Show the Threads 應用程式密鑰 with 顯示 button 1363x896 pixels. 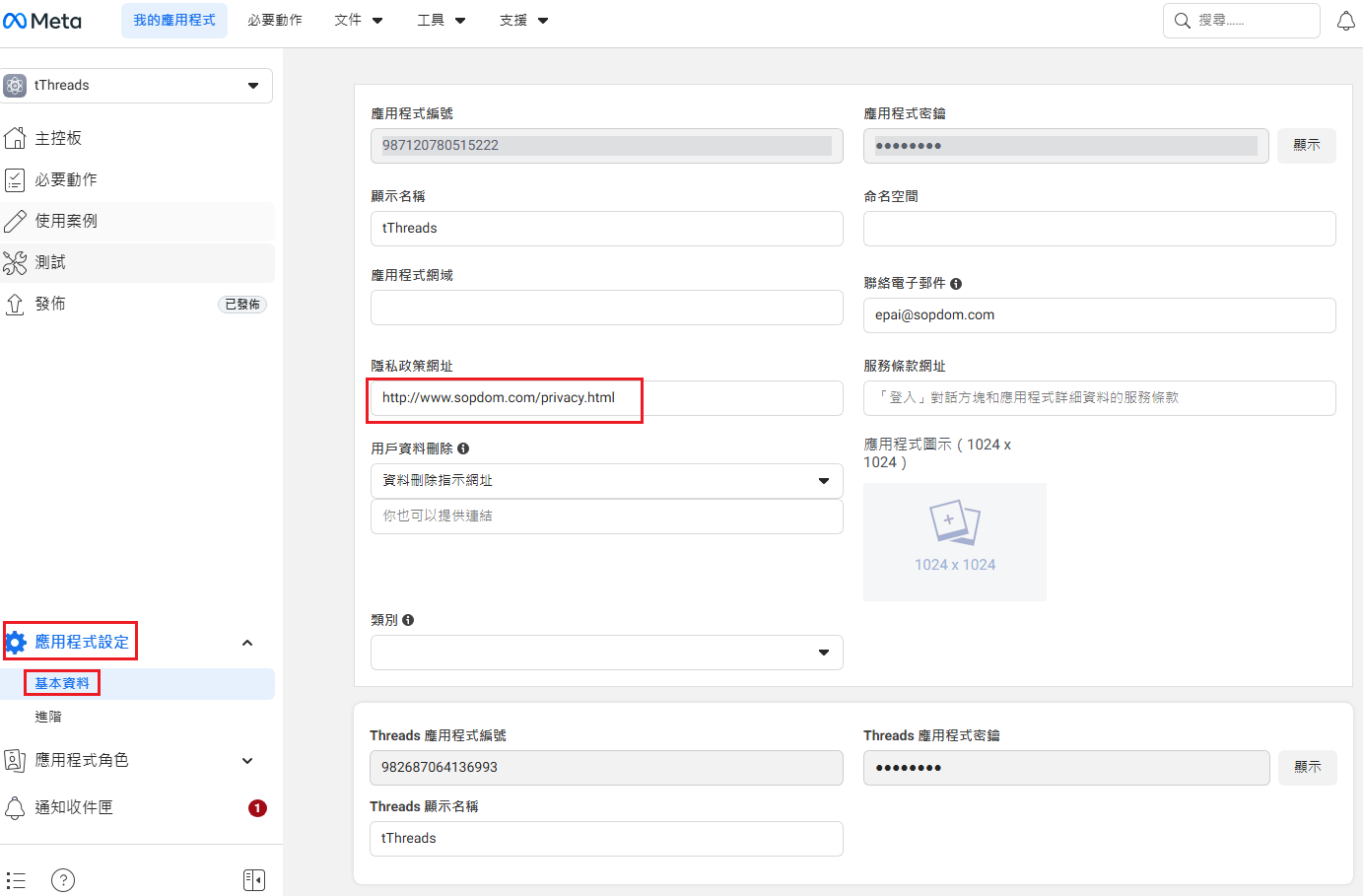coord(1308,768)
